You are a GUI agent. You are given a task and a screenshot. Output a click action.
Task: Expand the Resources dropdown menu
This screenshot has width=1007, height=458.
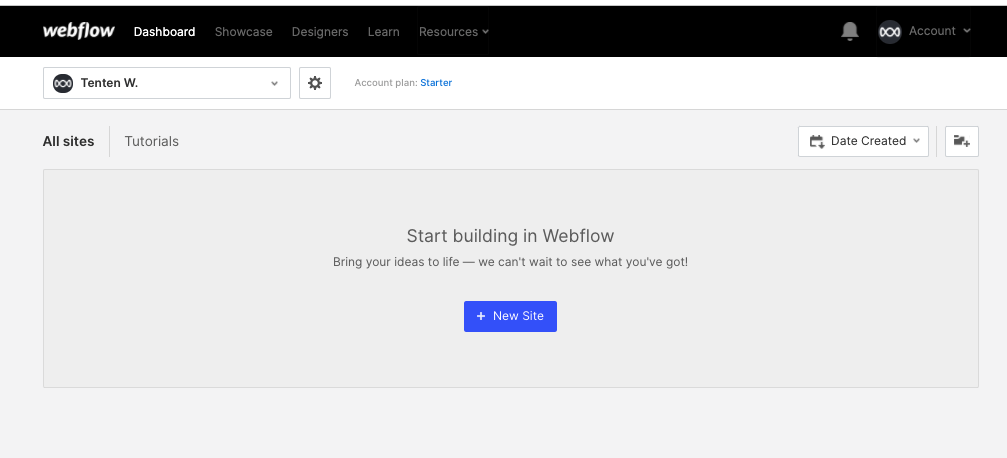point(454,32)
